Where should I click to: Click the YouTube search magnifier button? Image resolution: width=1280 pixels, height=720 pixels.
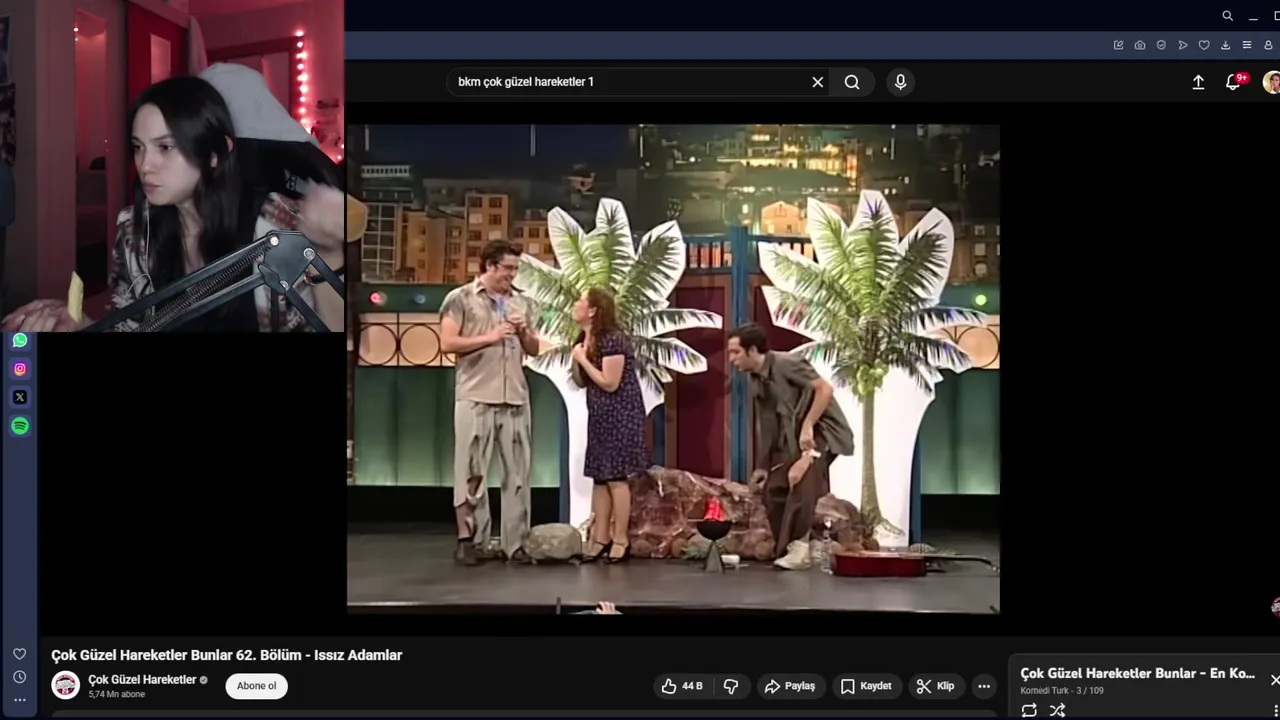point(852,82)
